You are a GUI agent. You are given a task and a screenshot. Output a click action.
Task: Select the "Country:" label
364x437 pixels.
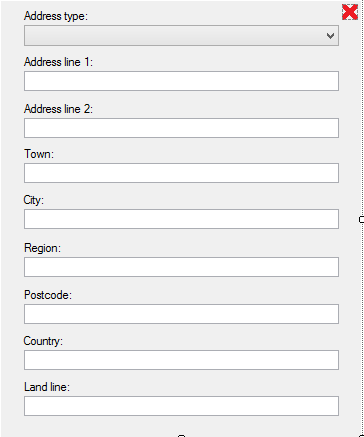(43, 341)
